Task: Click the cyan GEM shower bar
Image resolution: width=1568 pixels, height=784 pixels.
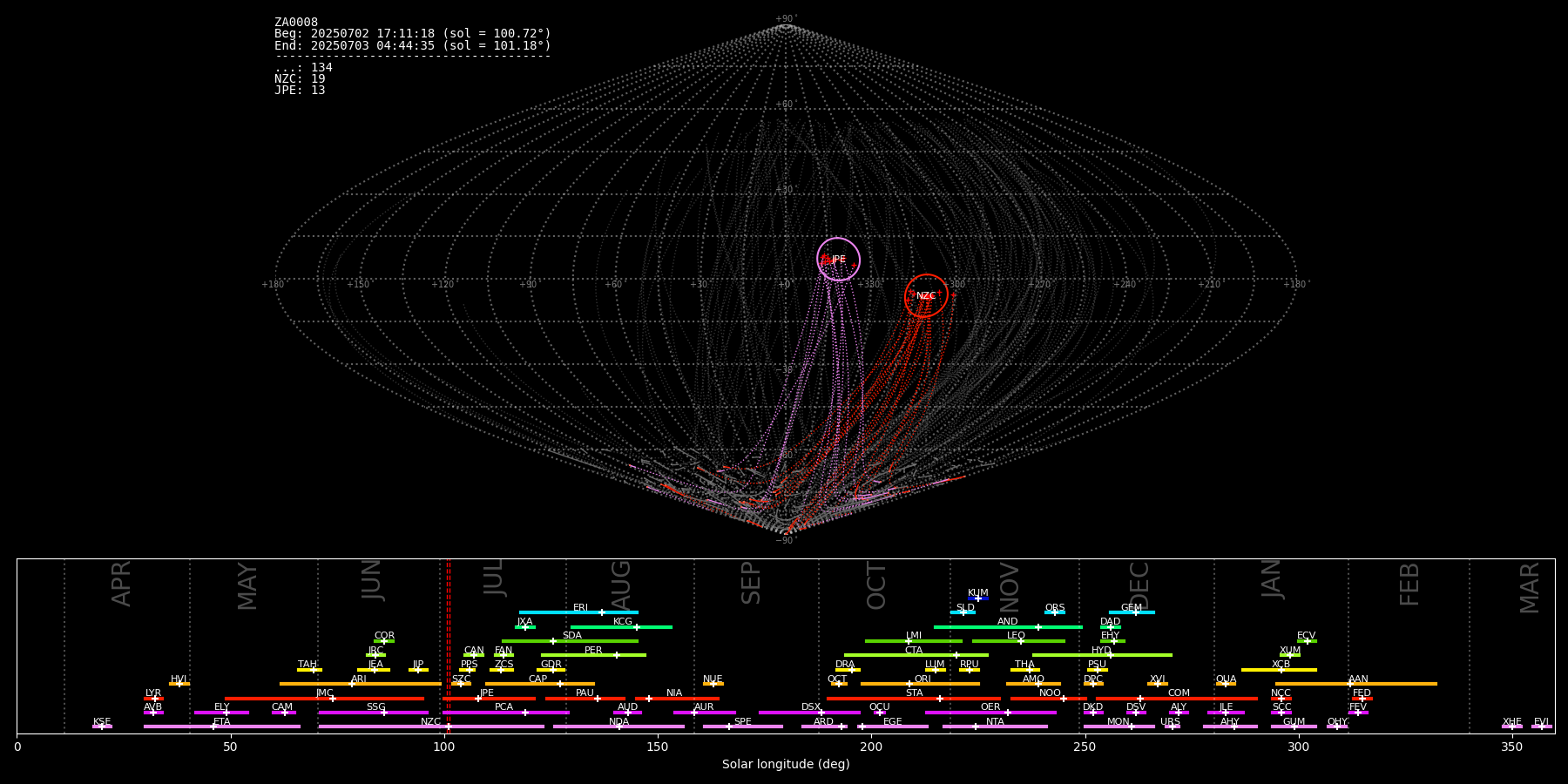Action: (x=1132, y=612)
